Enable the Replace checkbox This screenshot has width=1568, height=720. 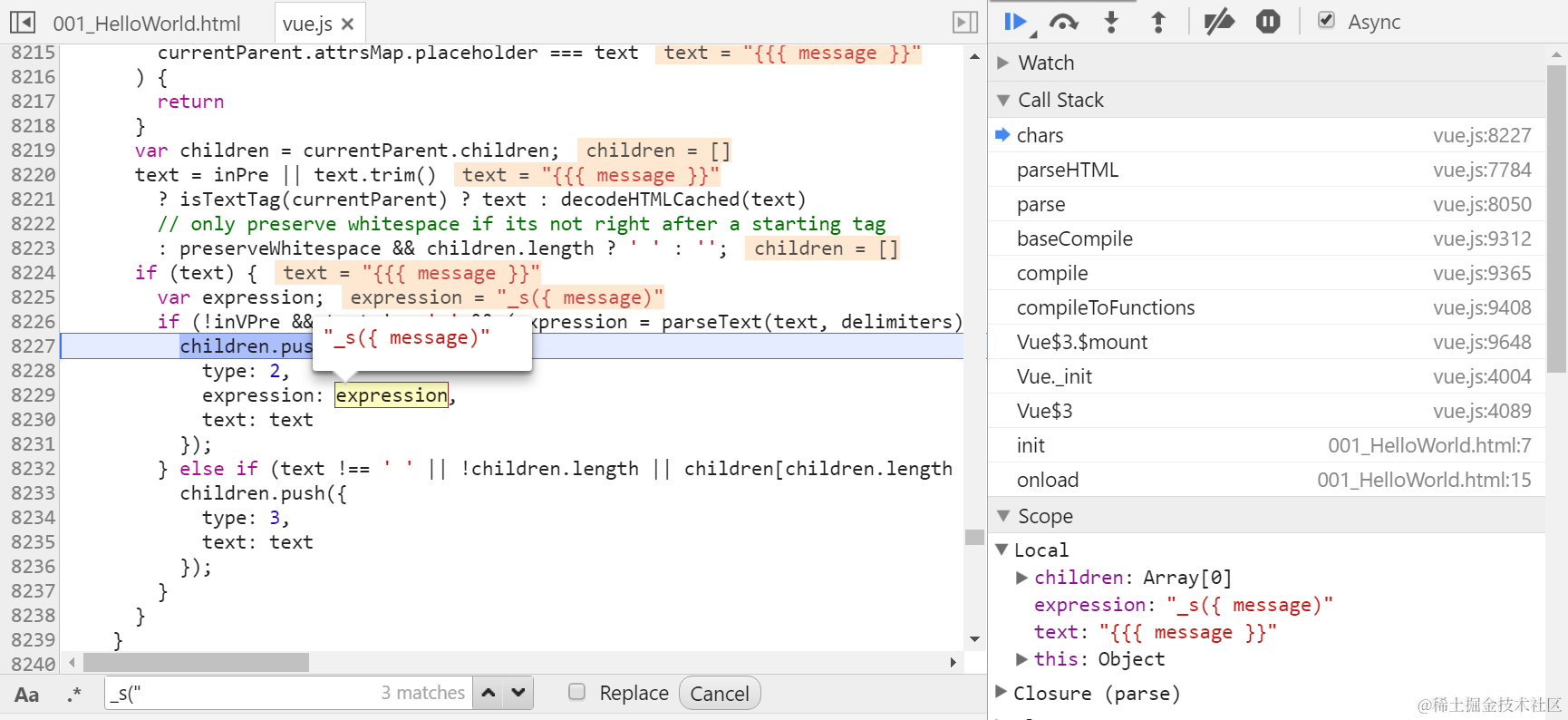pos(576,692)
